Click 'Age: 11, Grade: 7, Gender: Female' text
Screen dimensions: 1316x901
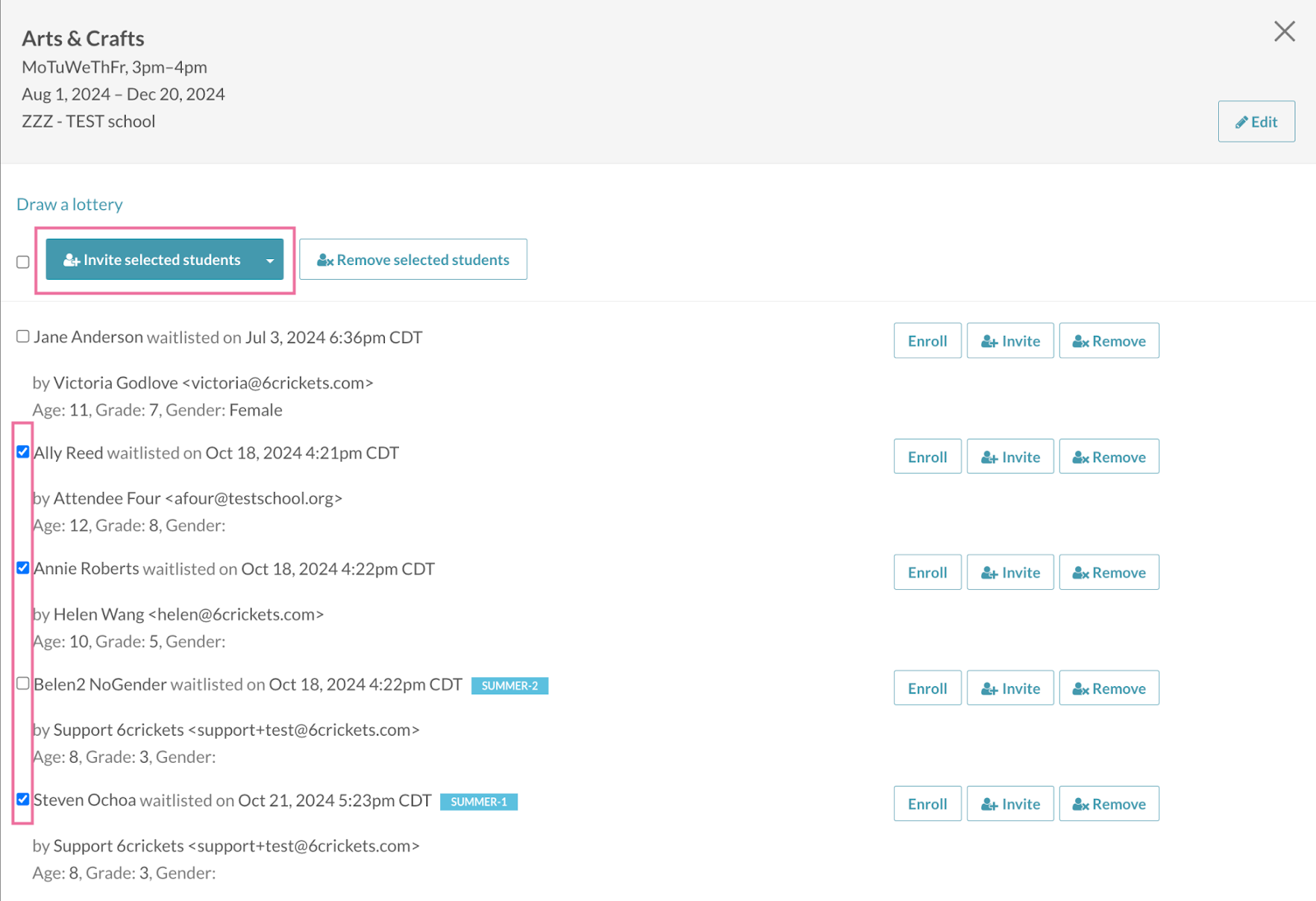pos(157,410)
